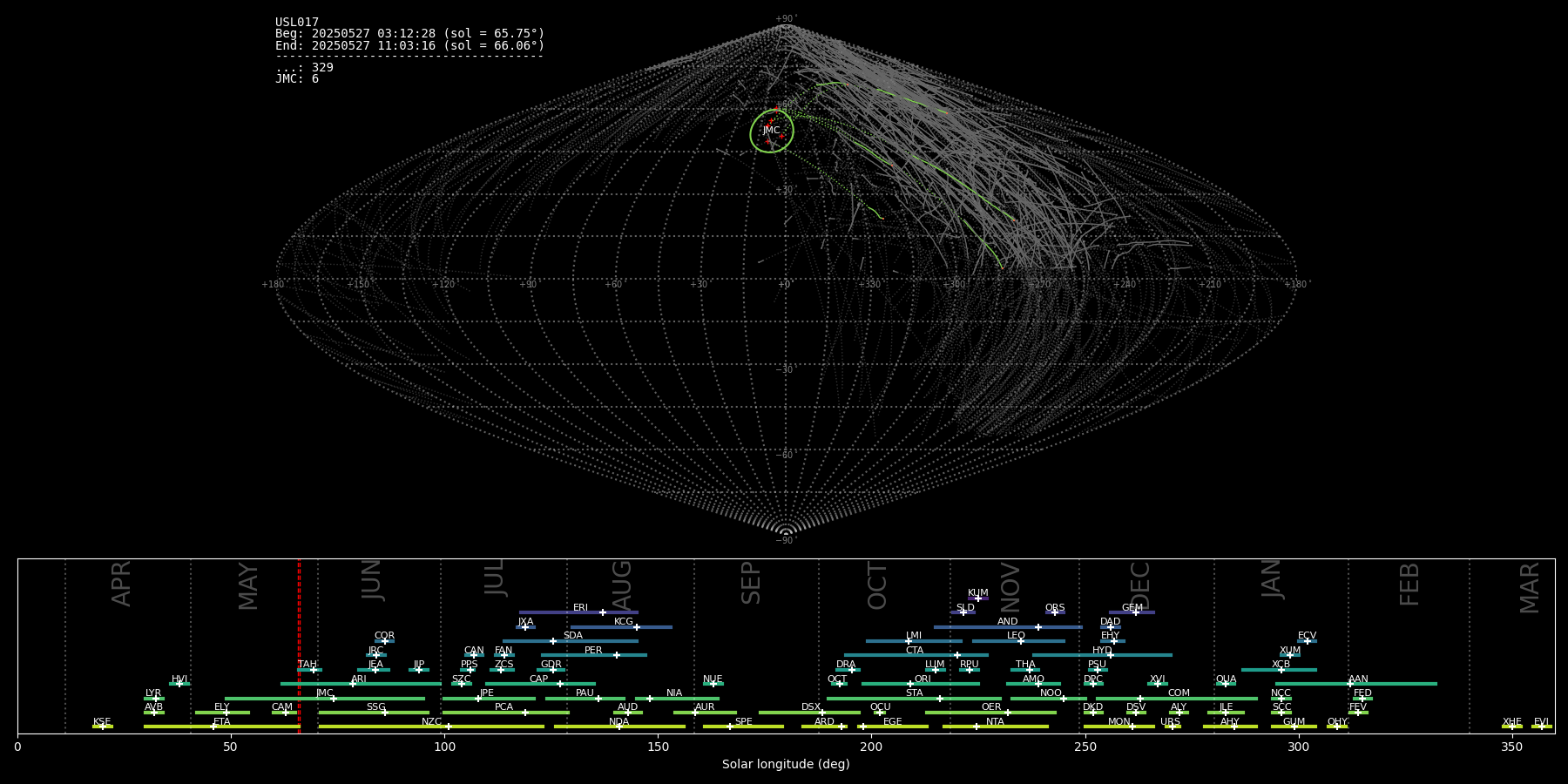Click the EVI shower label
The width and height of the screenshot is (1568, 784).
pyautogui.click(x=1541, y=722)
